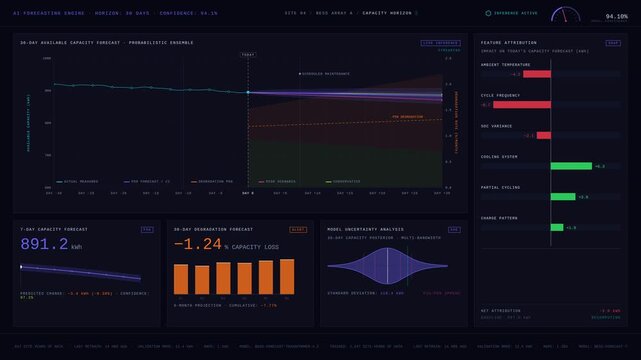
Task: Click the last orange degradation bar
Action: click(x=287, y=277)
